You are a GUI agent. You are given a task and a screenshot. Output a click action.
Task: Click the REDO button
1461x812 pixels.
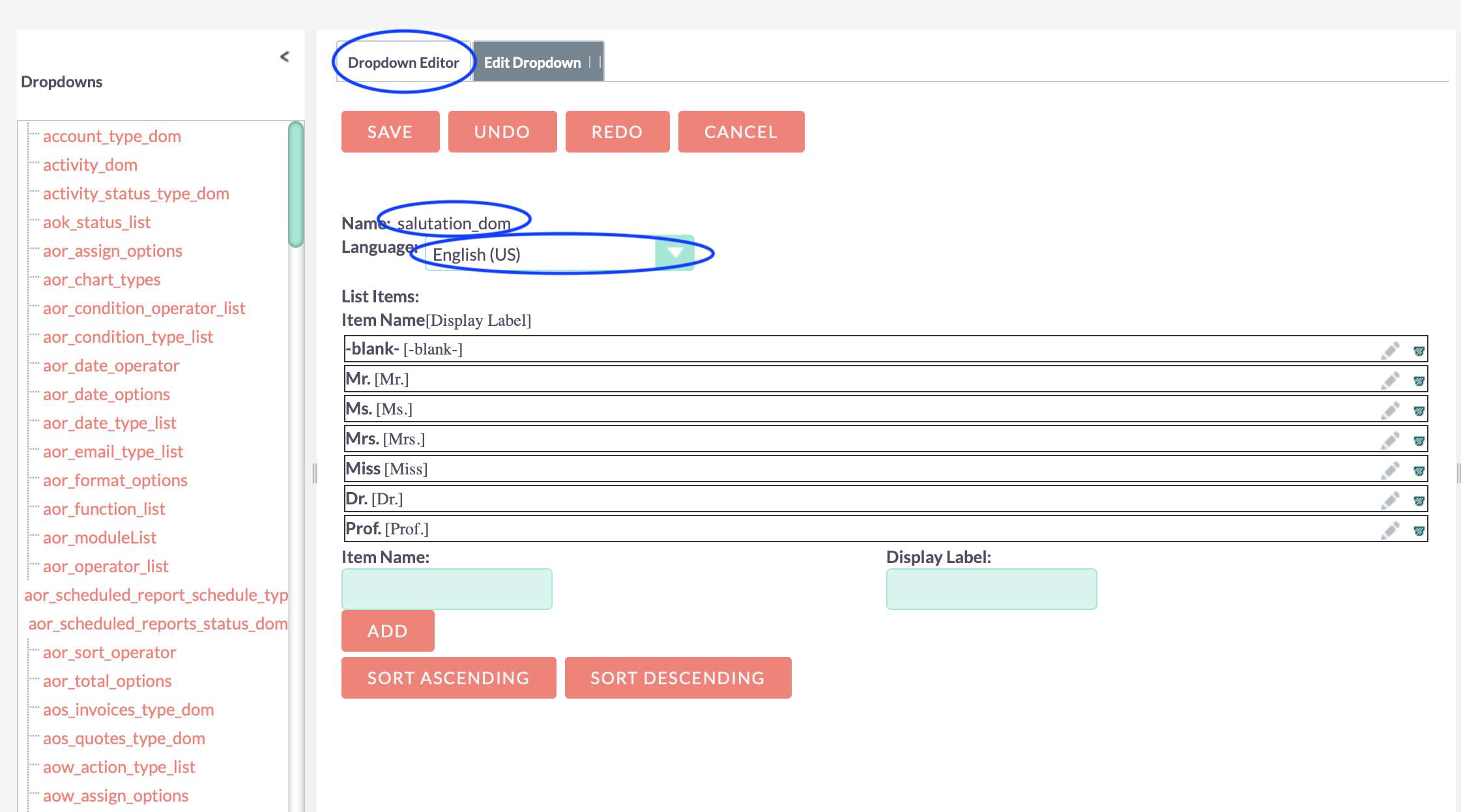click(x=617, y=132)
